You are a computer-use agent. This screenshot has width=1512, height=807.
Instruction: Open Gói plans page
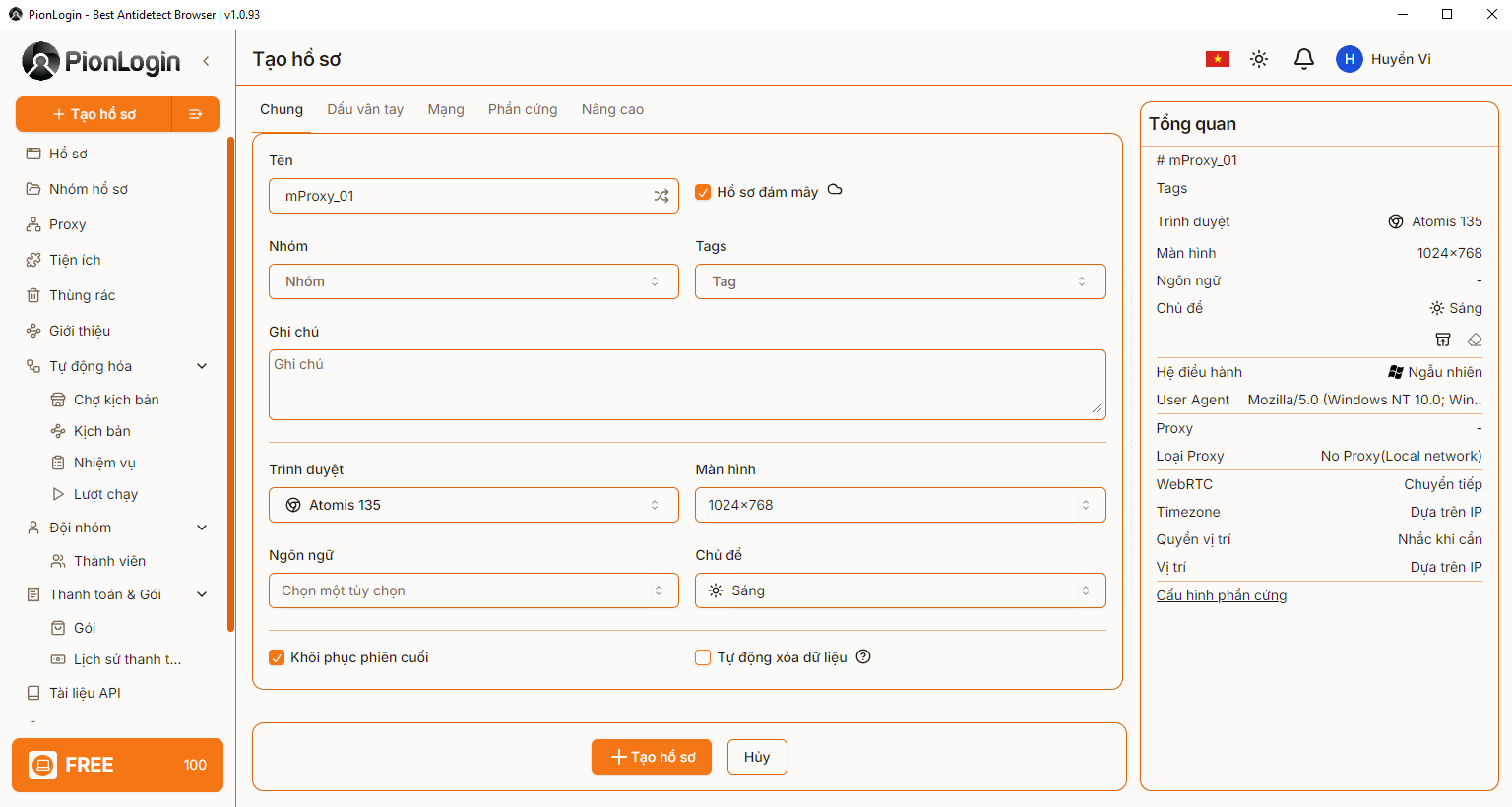tap(85, 628)
